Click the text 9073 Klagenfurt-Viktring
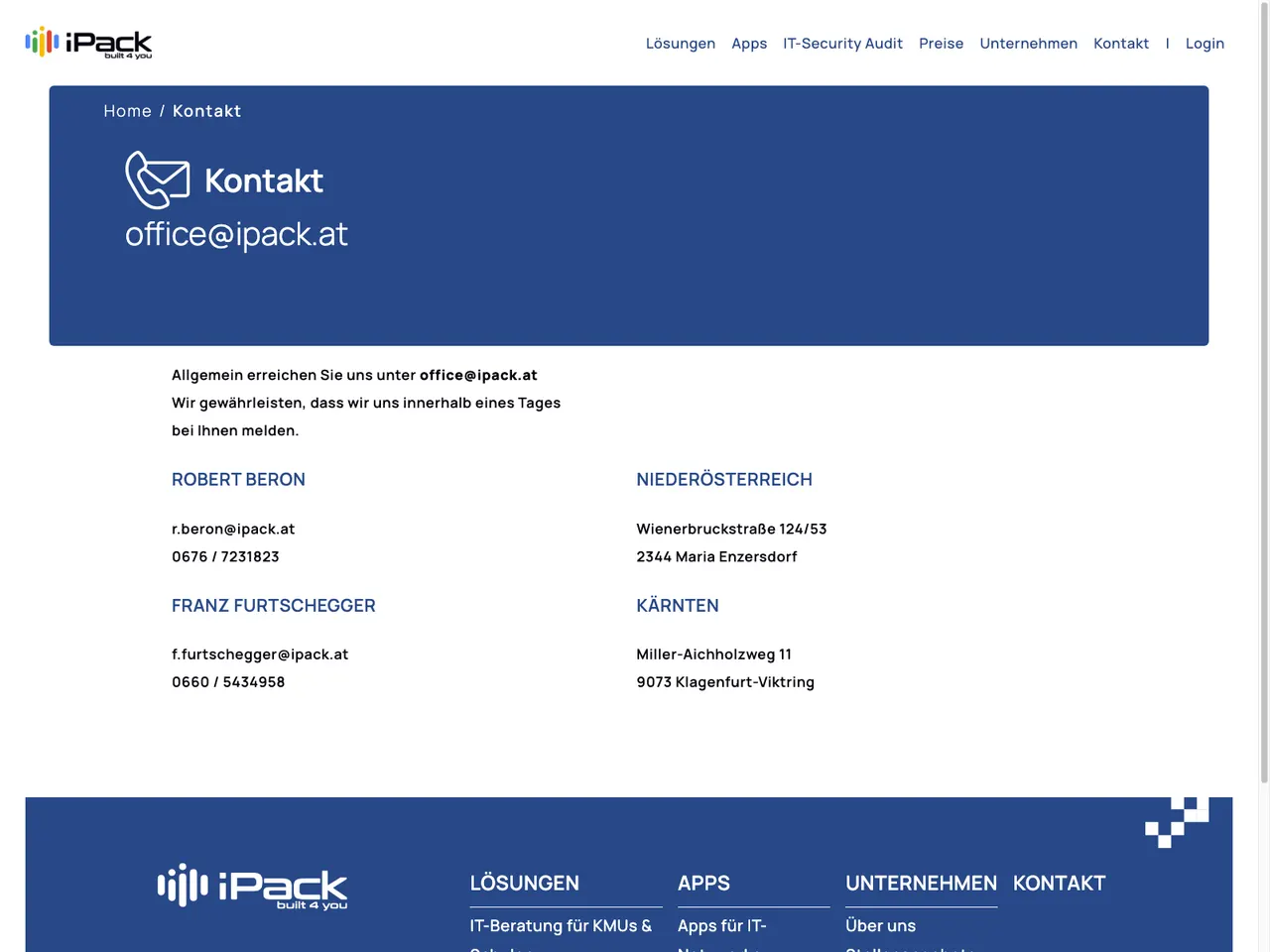The image size is (1270, 952). click(725, 682)
